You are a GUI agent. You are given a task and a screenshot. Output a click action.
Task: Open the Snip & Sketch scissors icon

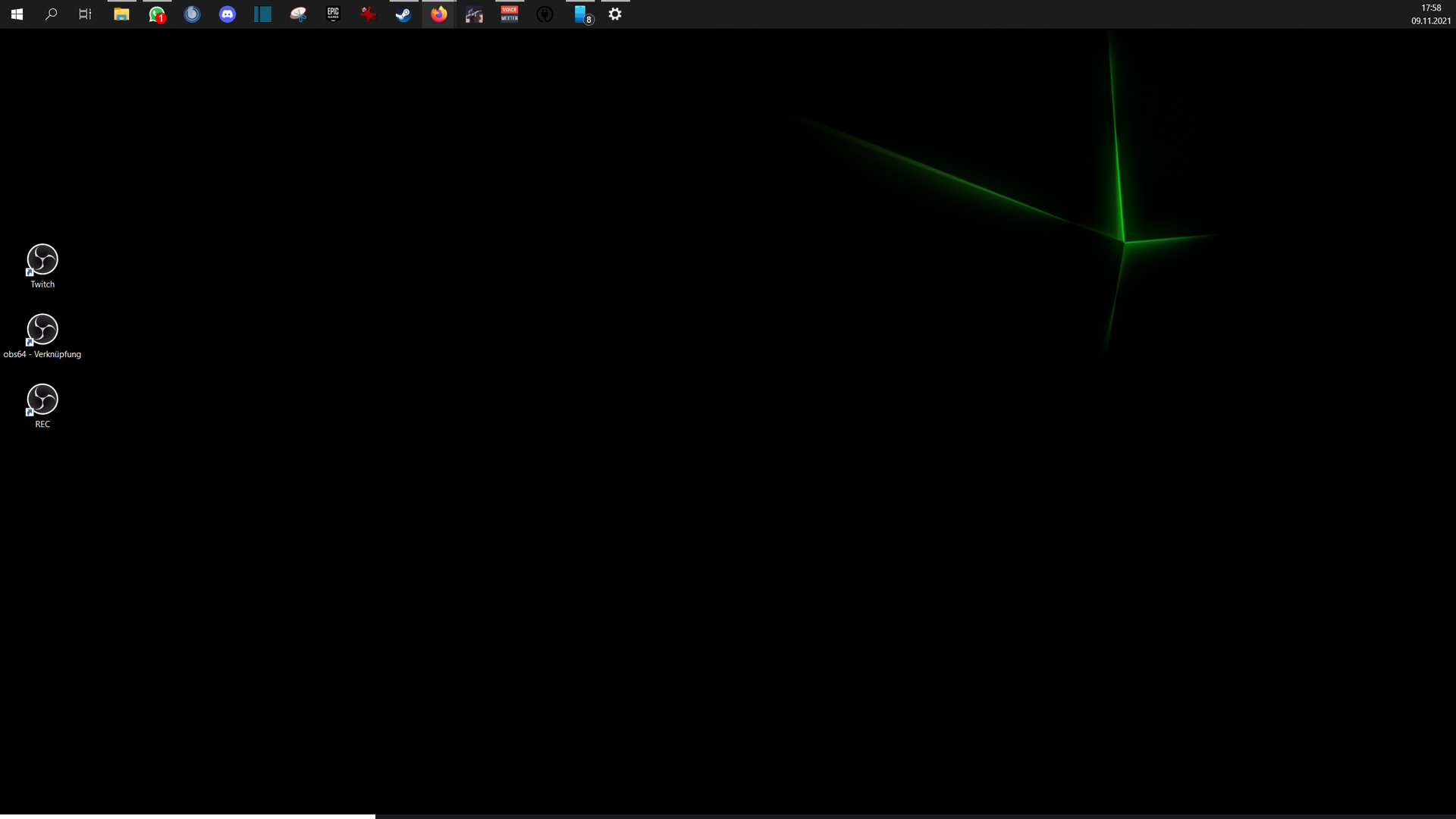(298, 14)
